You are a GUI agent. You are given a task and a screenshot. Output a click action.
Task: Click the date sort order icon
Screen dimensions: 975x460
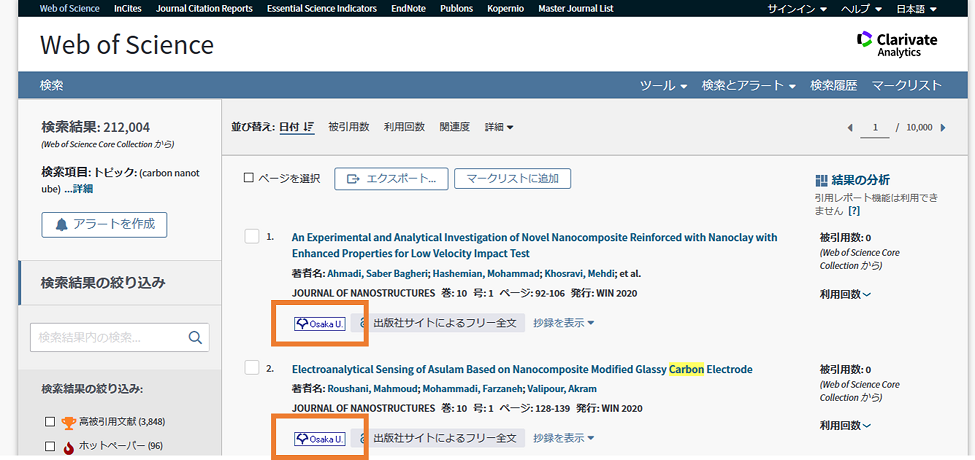pos(309,127)
